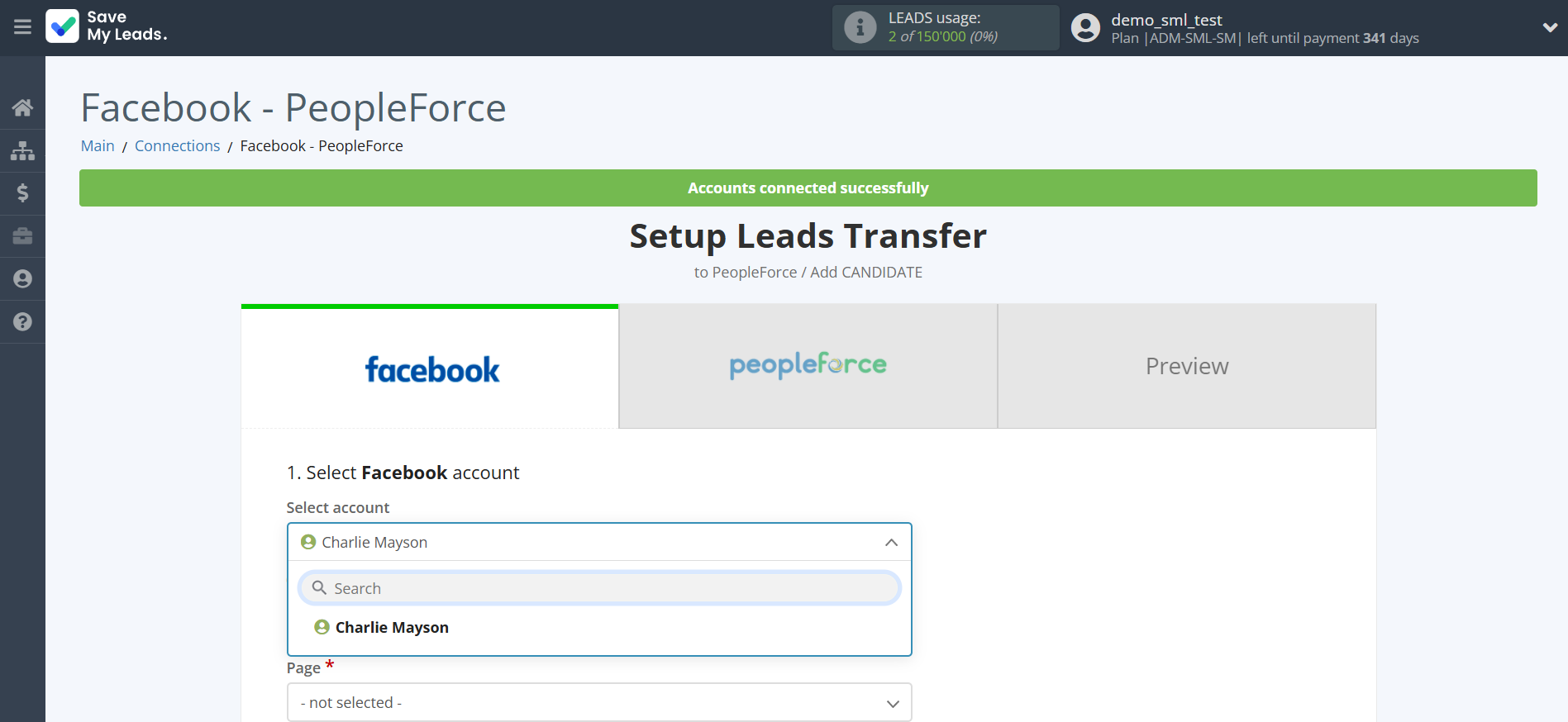The height and width of the screenshot is (722, 1568).
Task: Go to Main breadcrumb link
Action: click(98, 146)
